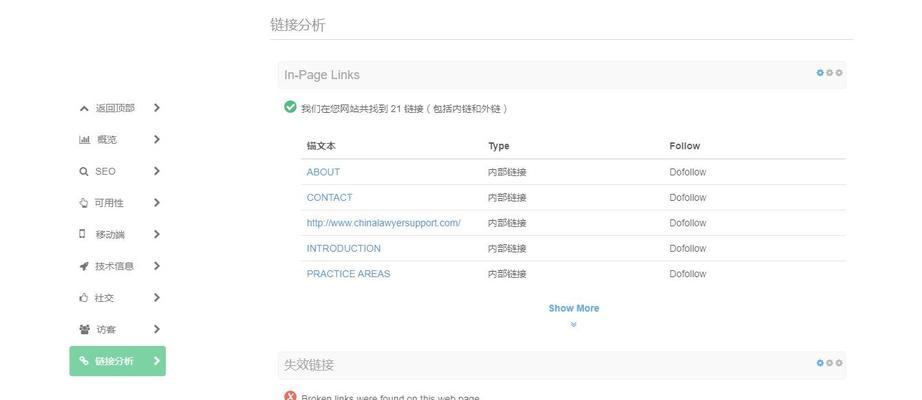Click the rocket icon beside 技术信息
The height and width of the screenshot is (400, 922).
(x=83, y=266)
